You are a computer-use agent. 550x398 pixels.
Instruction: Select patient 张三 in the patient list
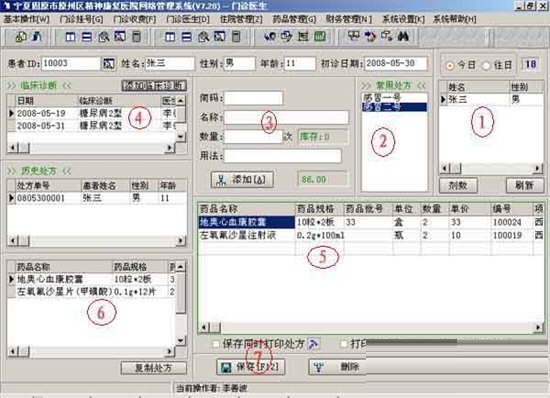(x=491, y=100)
